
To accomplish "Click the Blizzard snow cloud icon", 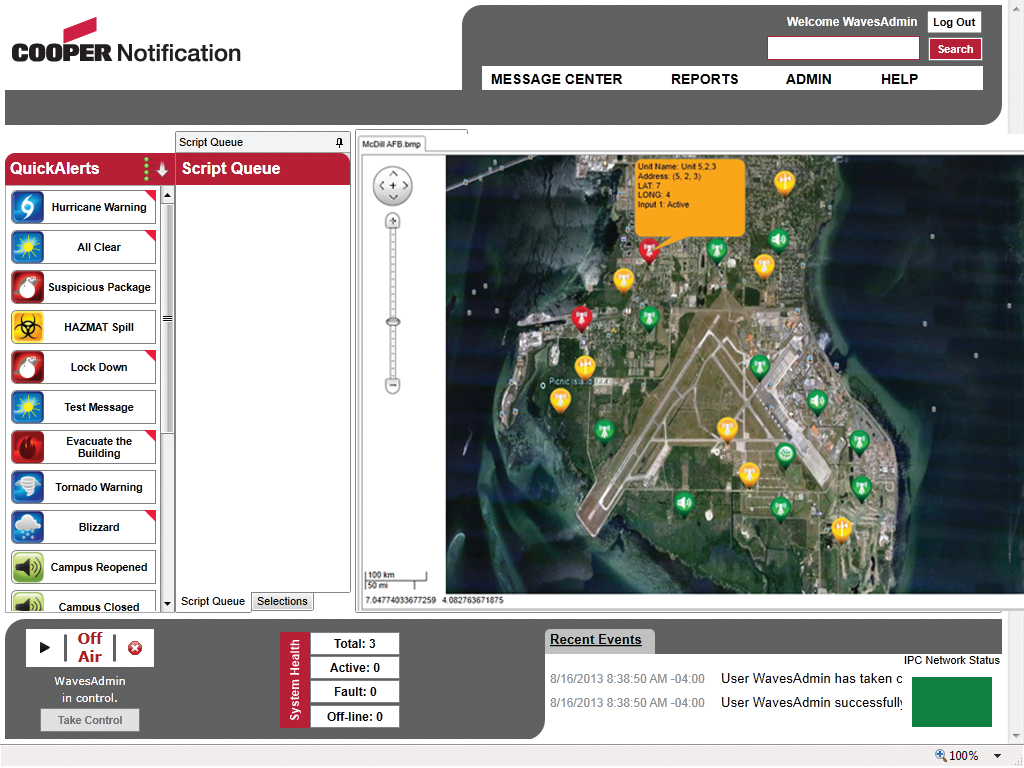I will point(27,527).
